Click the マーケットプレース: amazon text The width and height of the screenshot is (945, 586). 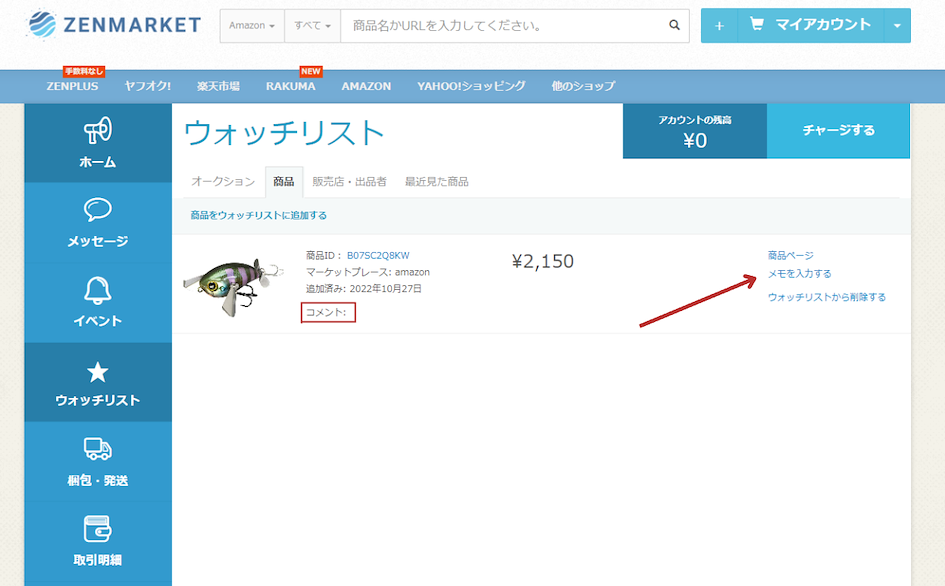368,273
